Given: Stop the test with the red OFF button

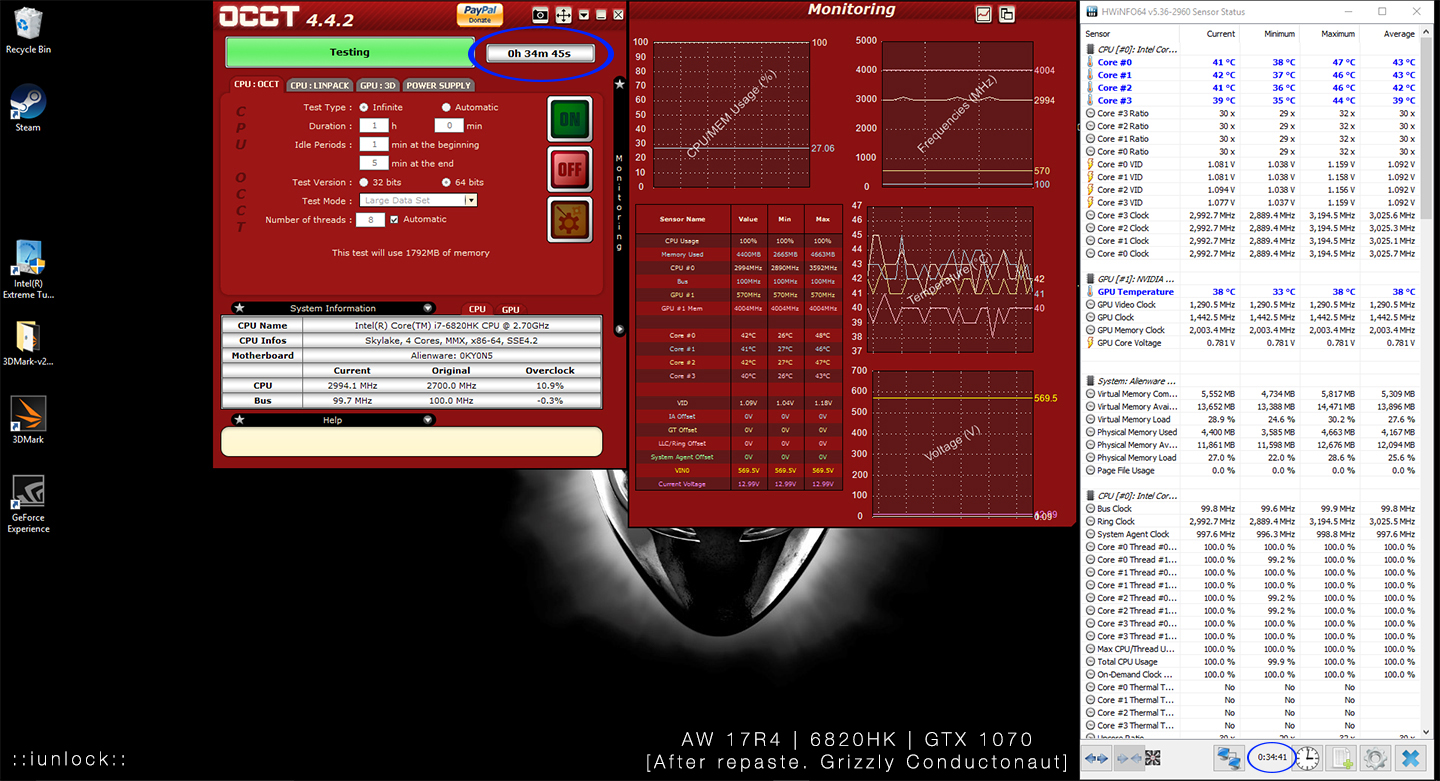Looking at the screenshot, I should 570,169.
